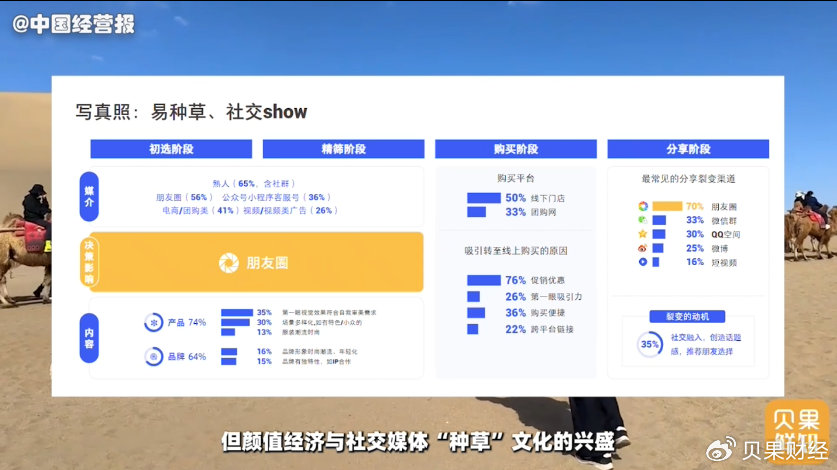Click the green WeChat icon beside 33%
The height and width of the screenshot is (470, 837).
tap(643, 220)
